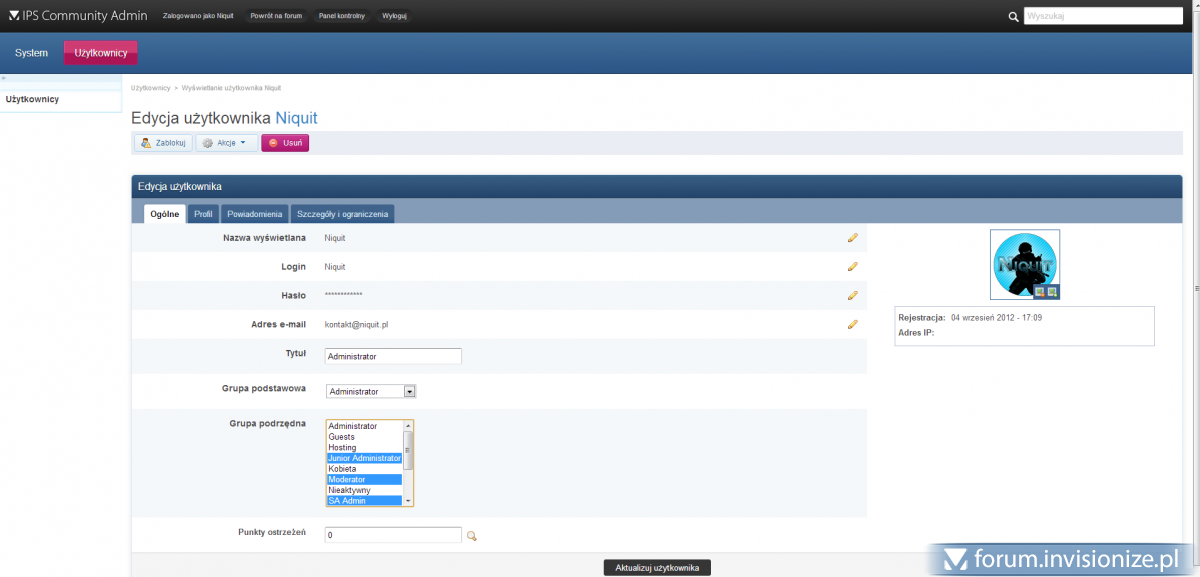Toggle SA Admin in the secondary group list
The width and height of the screenshot is (1200, 577).
click(x=364, y=501)
